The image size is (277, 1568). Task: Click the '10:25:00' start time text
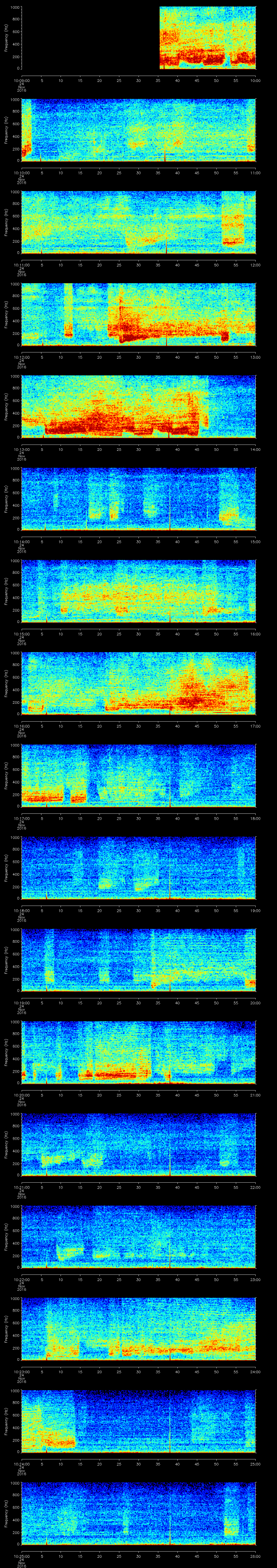coord(21,1556)
